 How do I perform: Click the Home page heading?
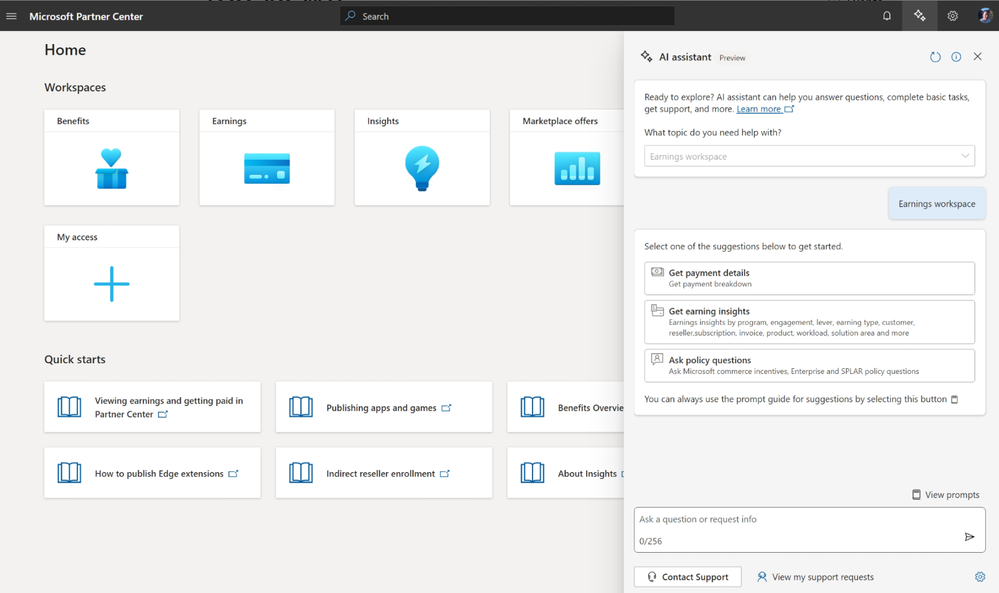65,50
